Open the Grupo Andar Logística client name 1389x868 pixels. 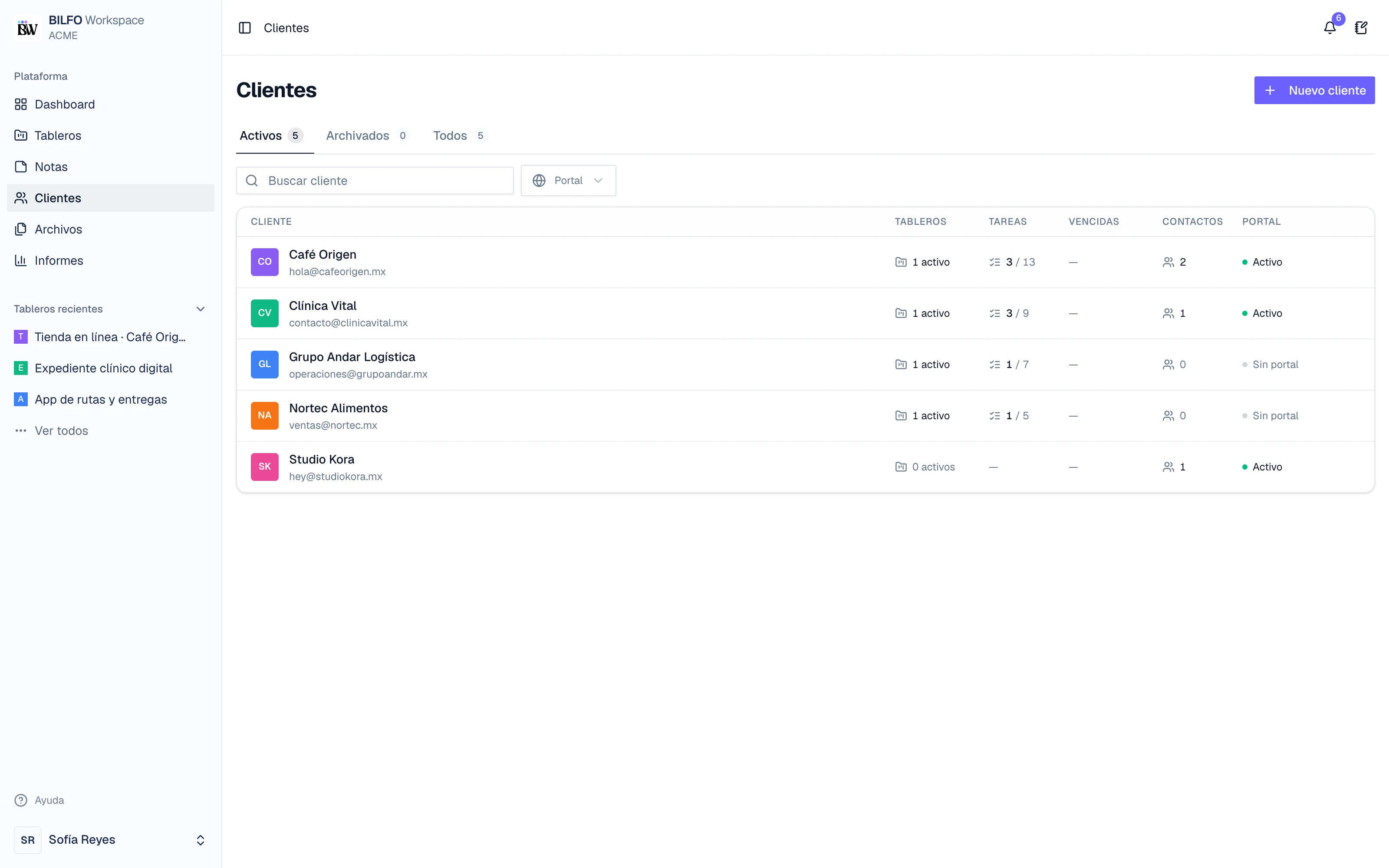pyautogui.click(x=352, y=357)
